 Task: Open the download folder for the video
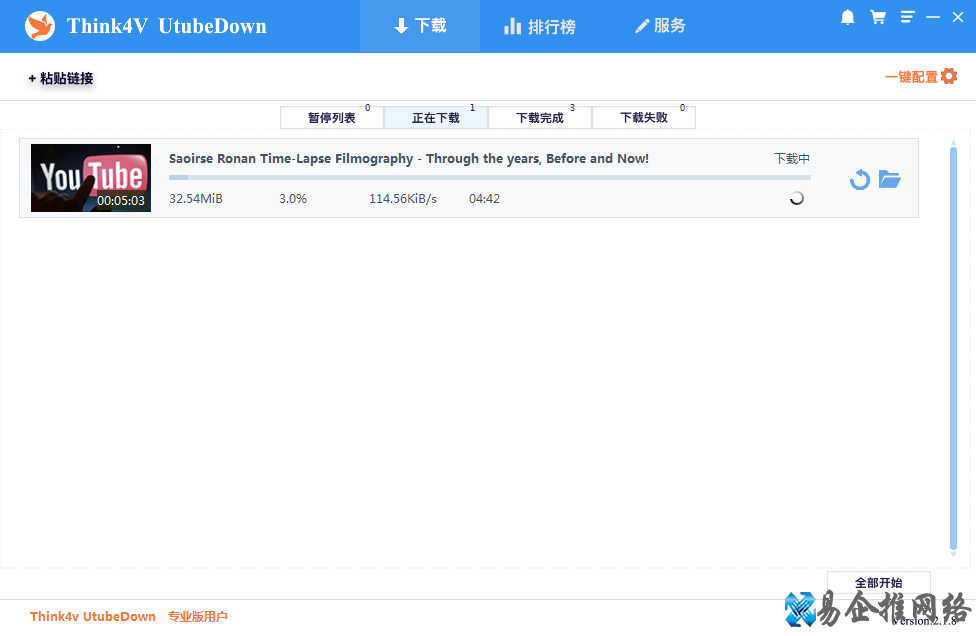click(x=890, y=179)
